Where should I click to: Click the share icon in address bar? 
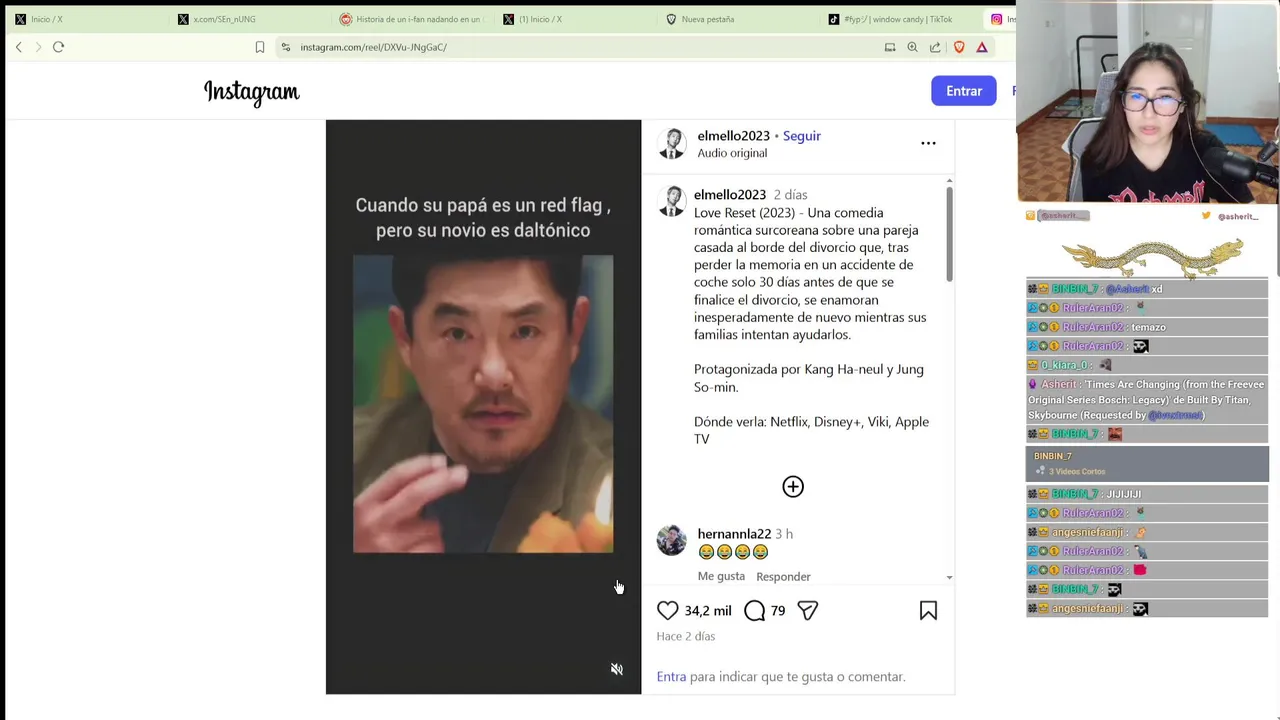pos(935,47)
